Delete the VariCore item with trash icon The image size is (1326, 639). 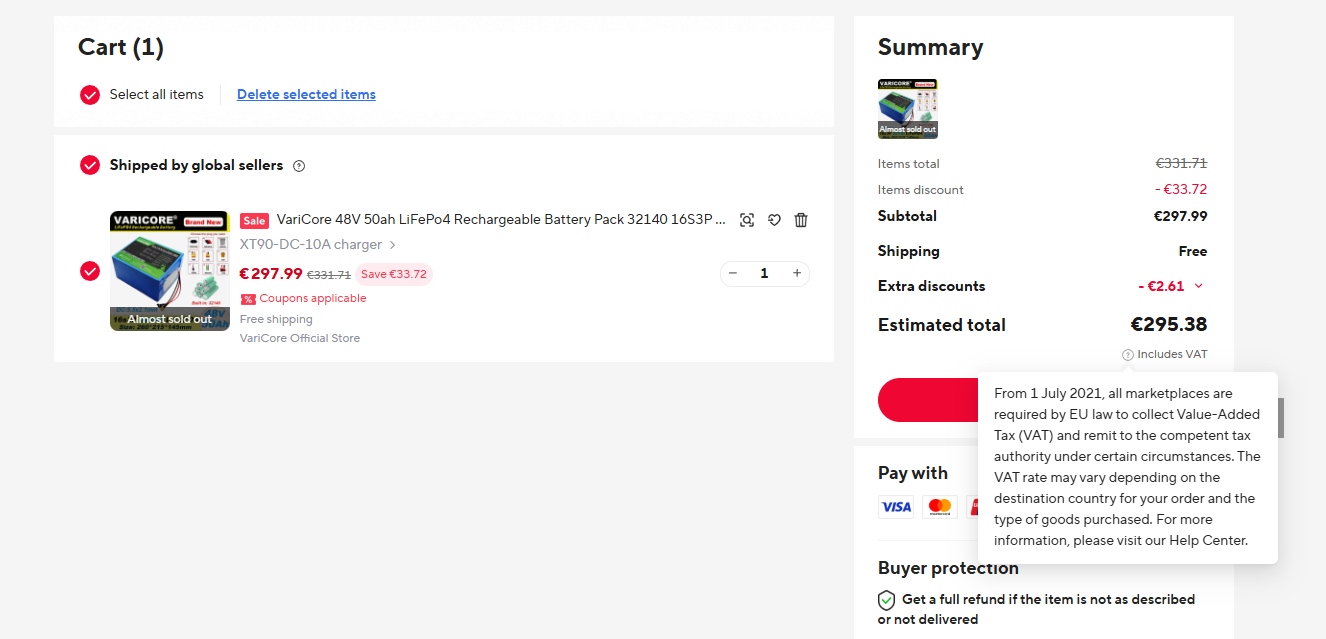click(x=801, y=220)
